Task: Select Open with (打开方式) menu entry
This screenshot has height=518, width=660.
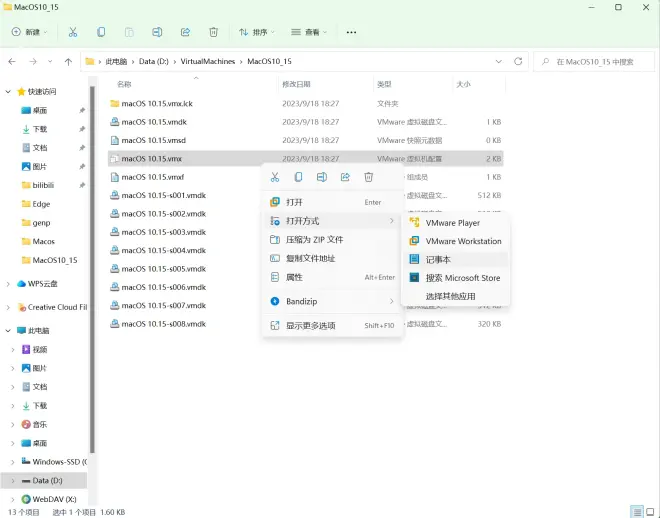Action: [x=333, y=221]
